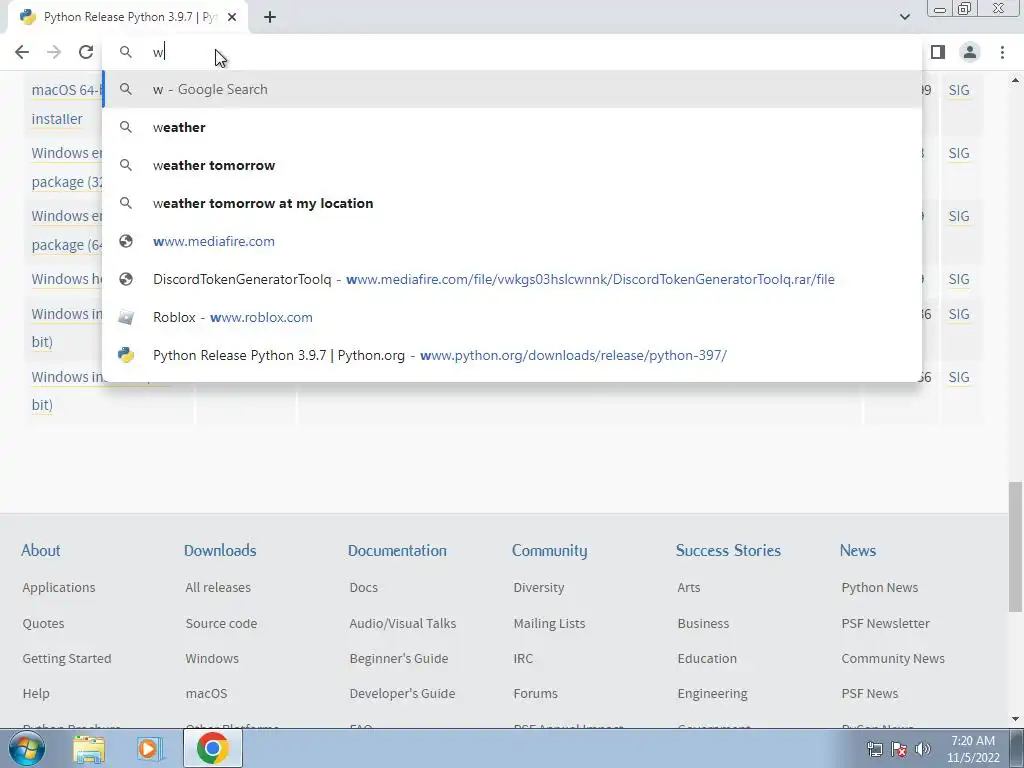Open the Community News link
Screen dimensions: 1024x768
pos(893,659)
